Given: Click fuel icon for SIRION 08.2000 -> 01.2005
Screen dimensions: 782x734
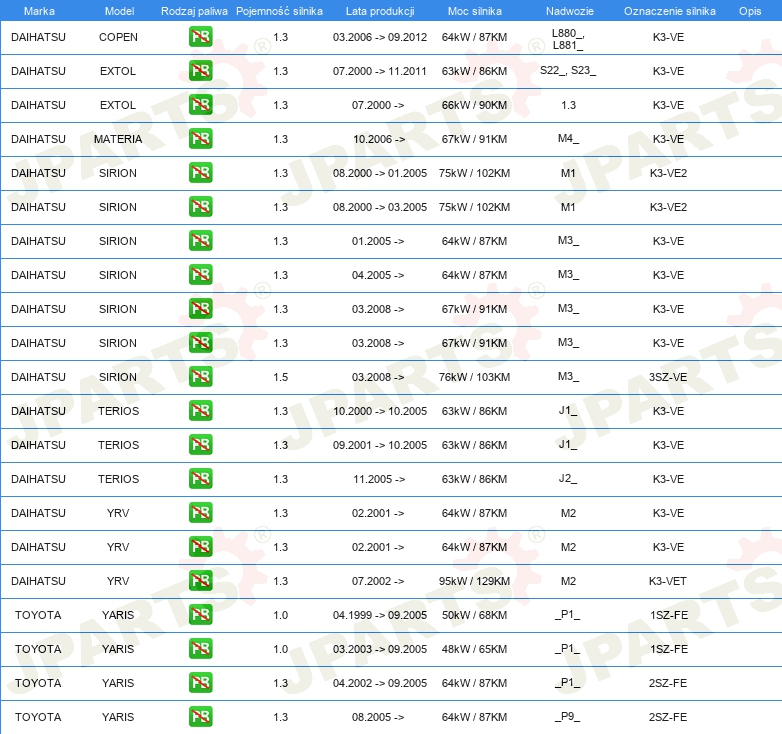Looking at the screenshot, I should tap(200, 173).
